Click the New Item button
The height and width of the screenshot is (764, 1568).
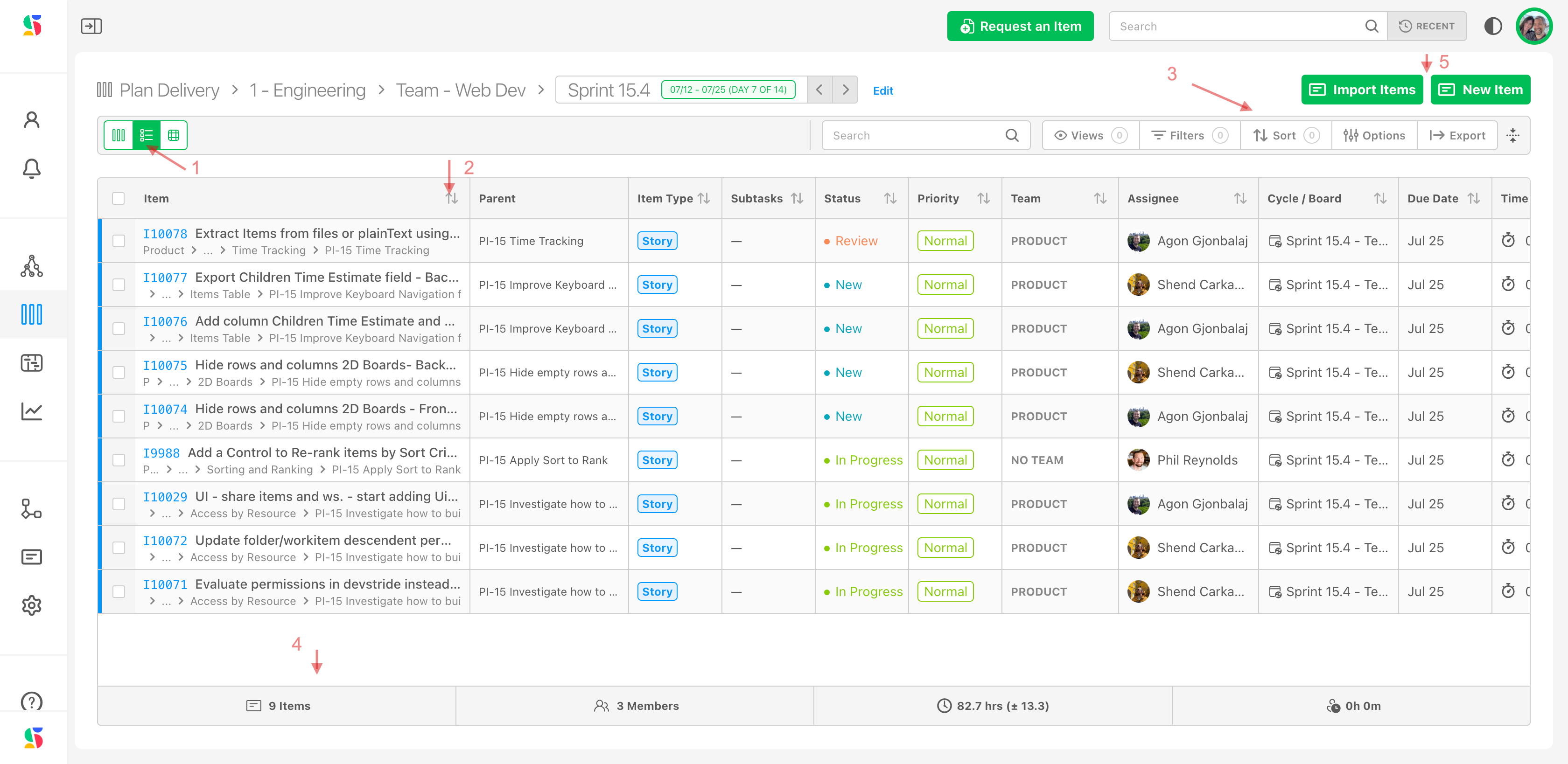[1480, 90]
